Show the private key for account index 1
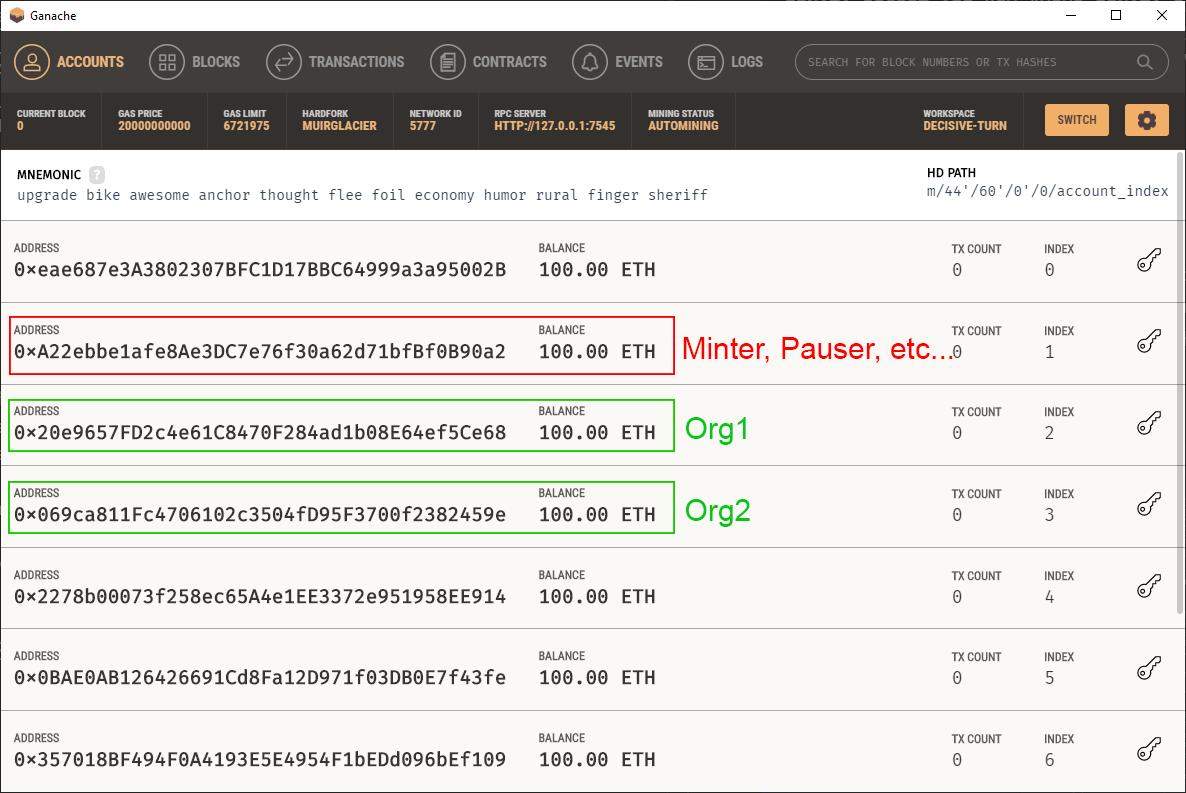Viewport: 1186px width, 793px height. [x=1149, y=342]
